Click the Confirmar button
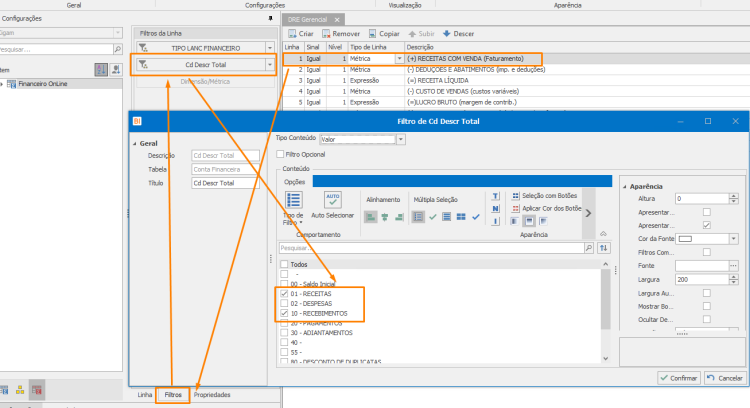Image resolution: width=750 pixels, height=408 pixels. [679, 378]
